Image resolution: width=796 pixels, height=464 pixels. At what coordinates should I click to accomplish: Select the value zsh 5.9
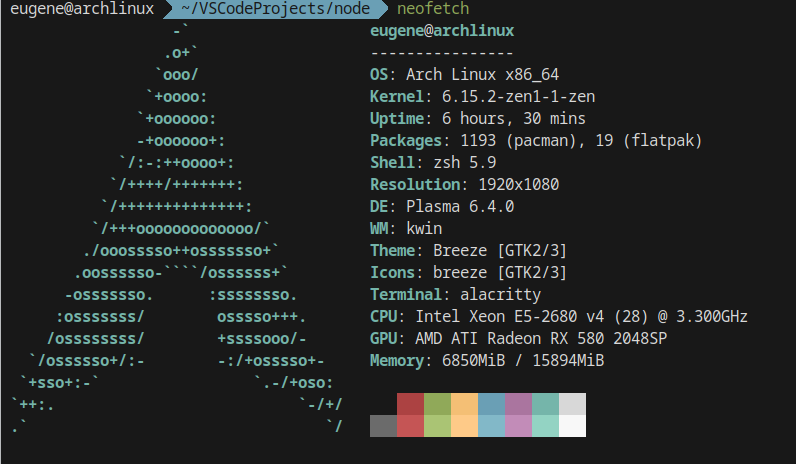click(465, 162)
